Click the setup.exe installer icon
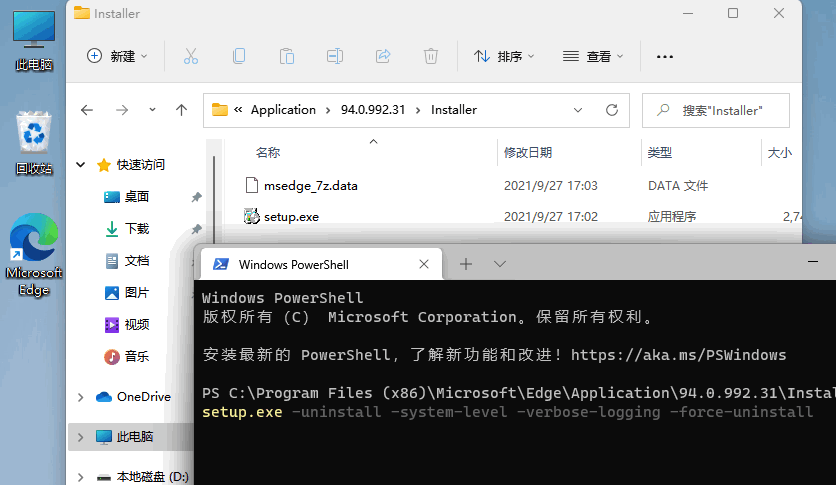 (252, 216)
